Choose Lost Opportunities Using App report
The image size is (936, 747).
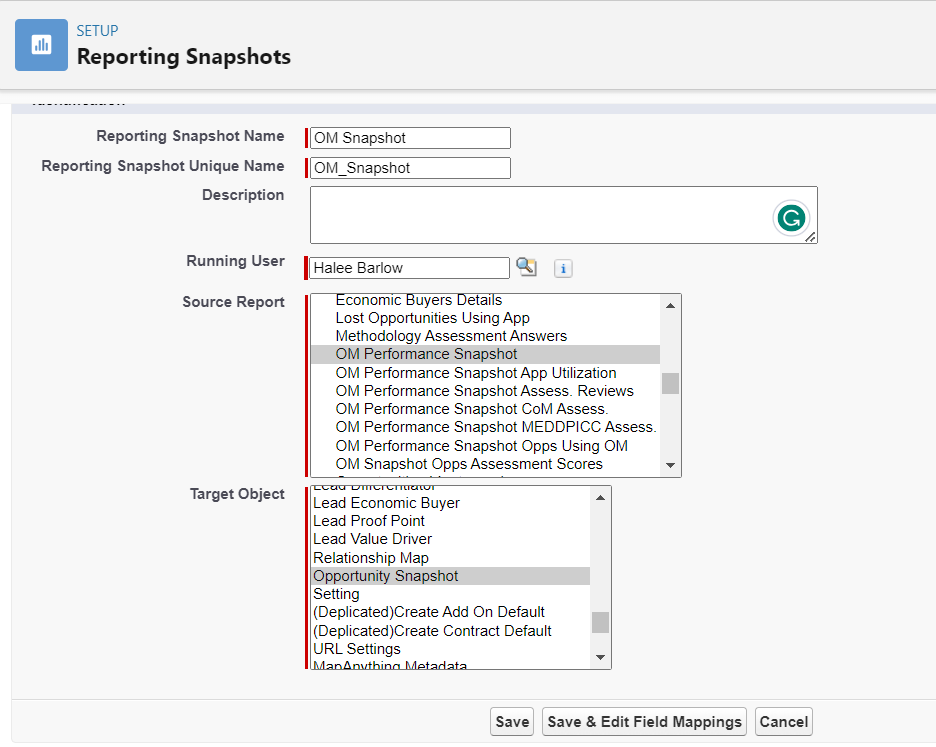click(432, 318)
